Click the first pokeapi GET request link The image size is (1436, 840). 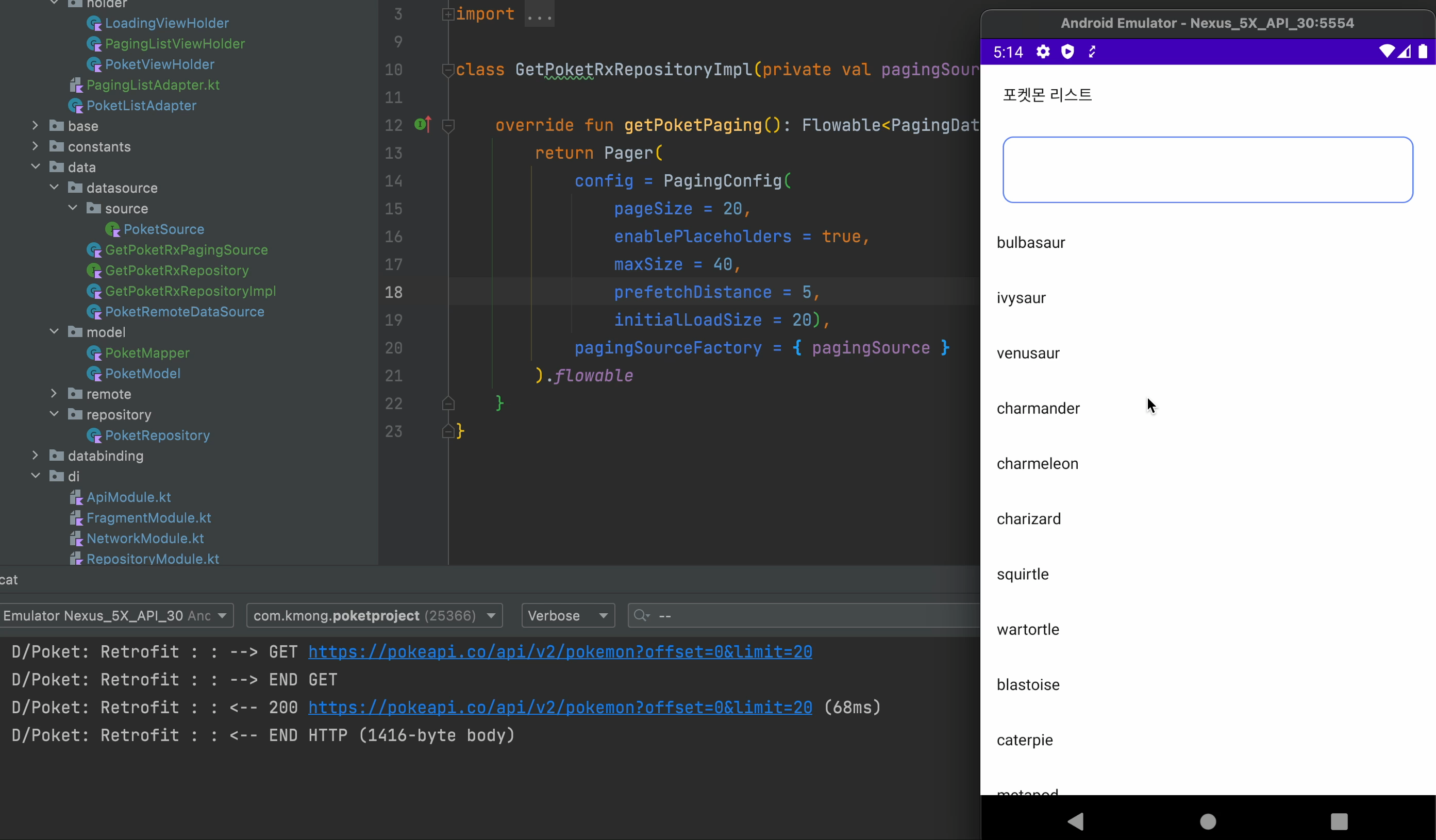[x=560, y=651]
